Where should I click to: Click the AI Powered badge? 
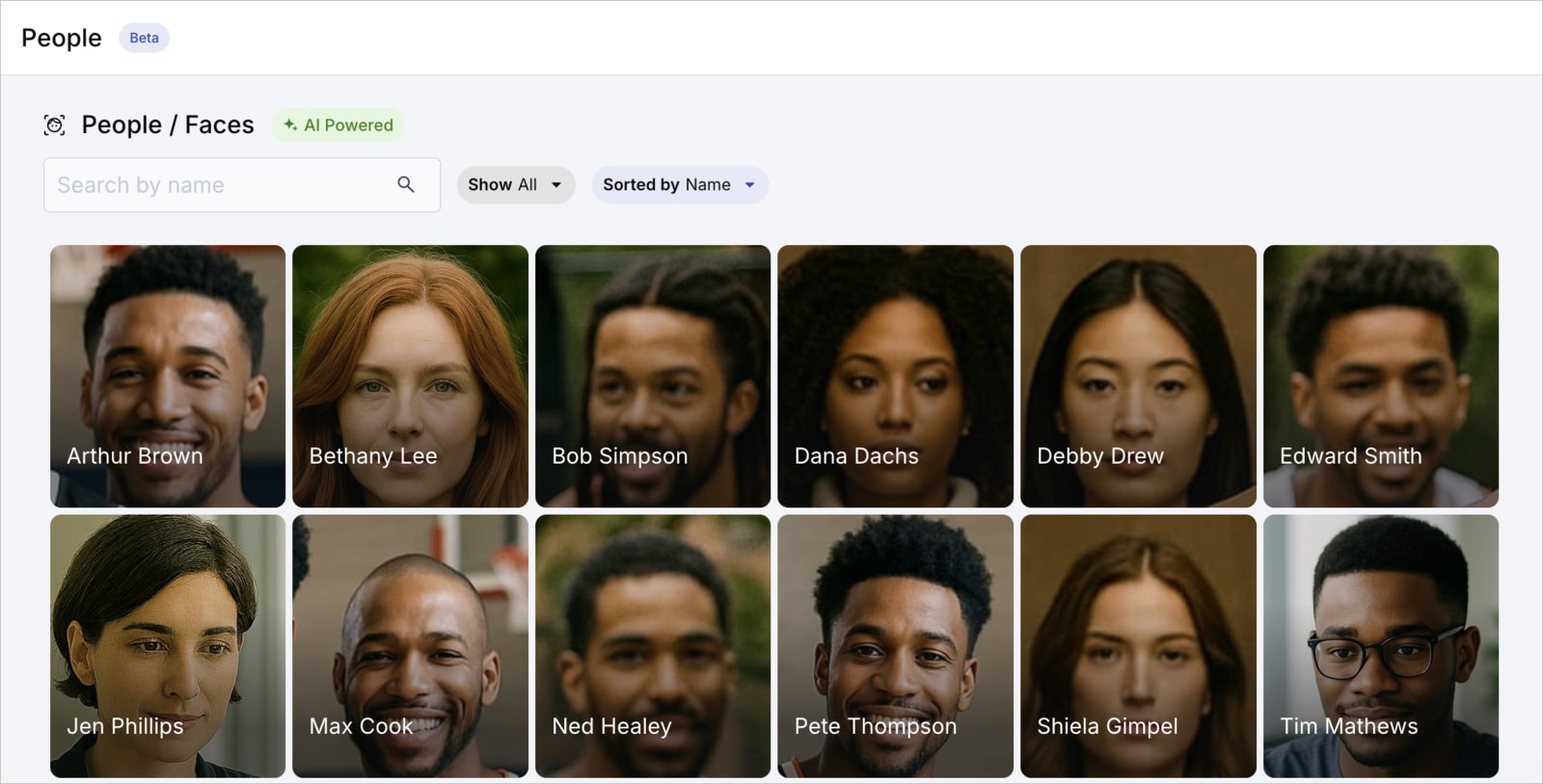point(338,125)
